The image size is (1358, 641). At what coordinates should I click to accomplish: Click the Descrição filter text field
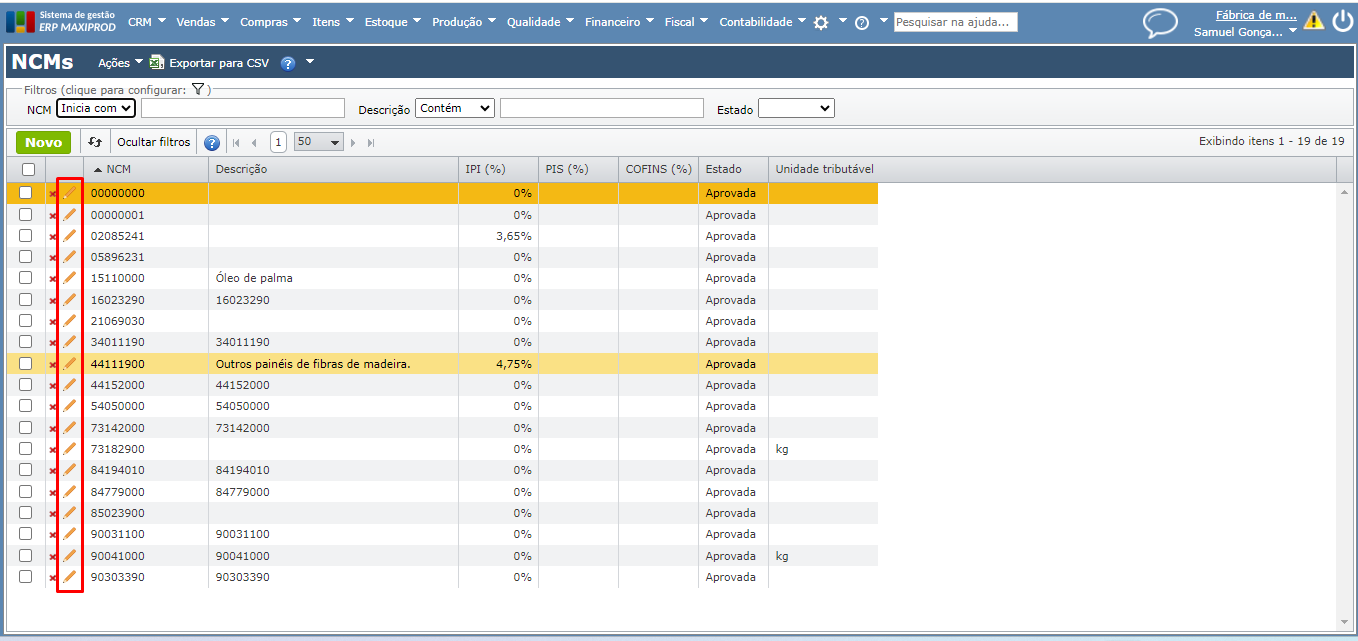point(601,108)
